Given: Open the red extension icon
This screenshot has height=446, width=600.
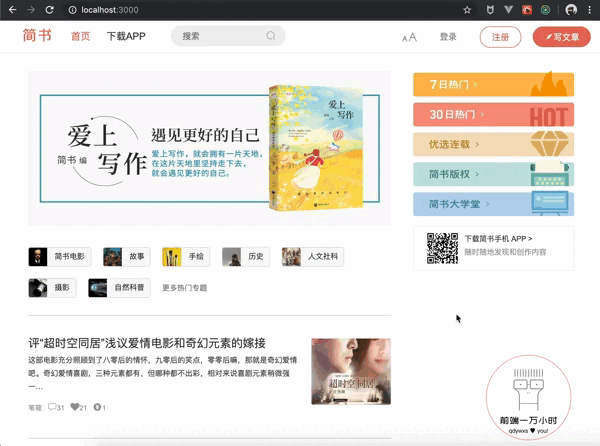Looking at the screenshot, I should tap(527, 10).
